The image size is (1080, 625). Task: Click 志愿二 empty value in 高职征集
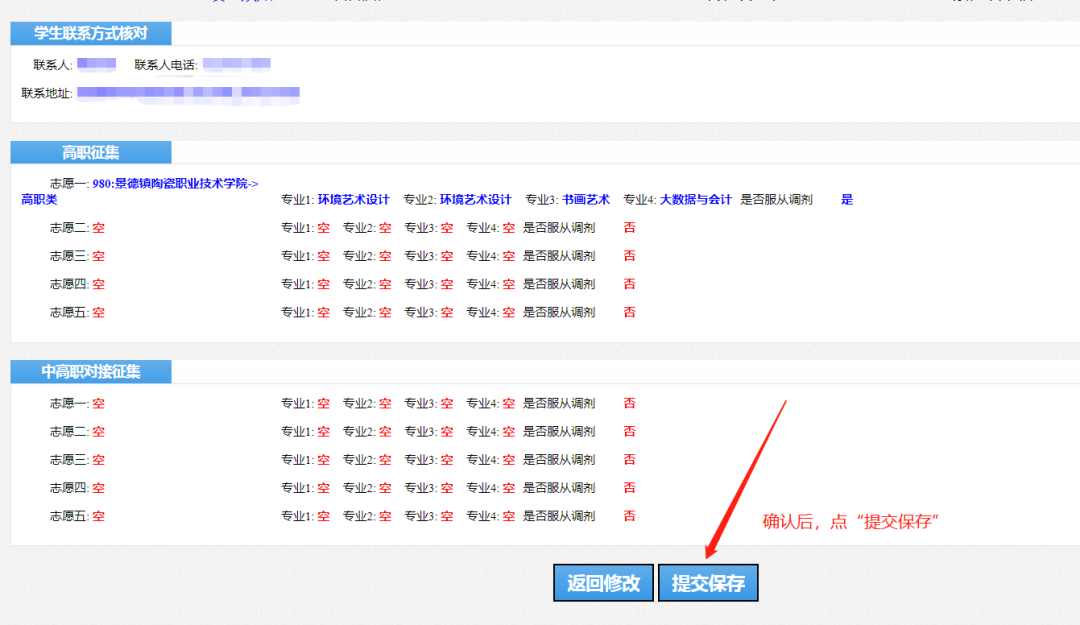click(98, 228)
